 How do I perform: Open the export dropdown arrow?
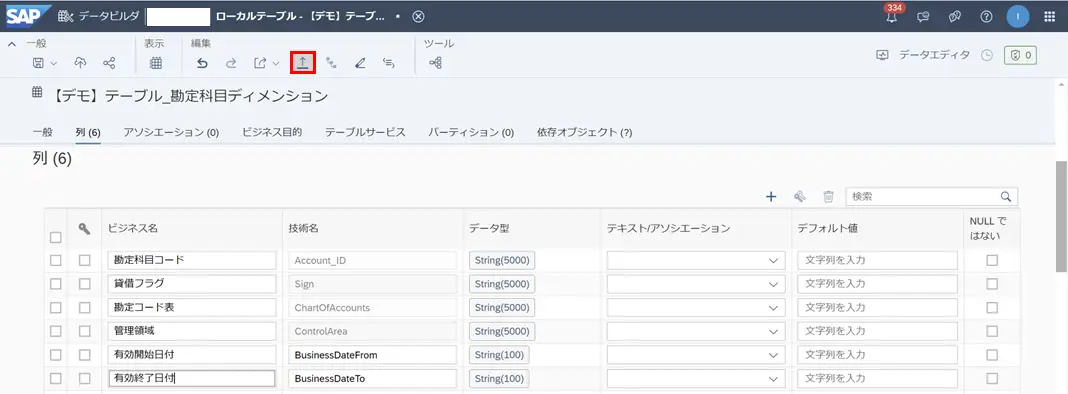[275, 63]
